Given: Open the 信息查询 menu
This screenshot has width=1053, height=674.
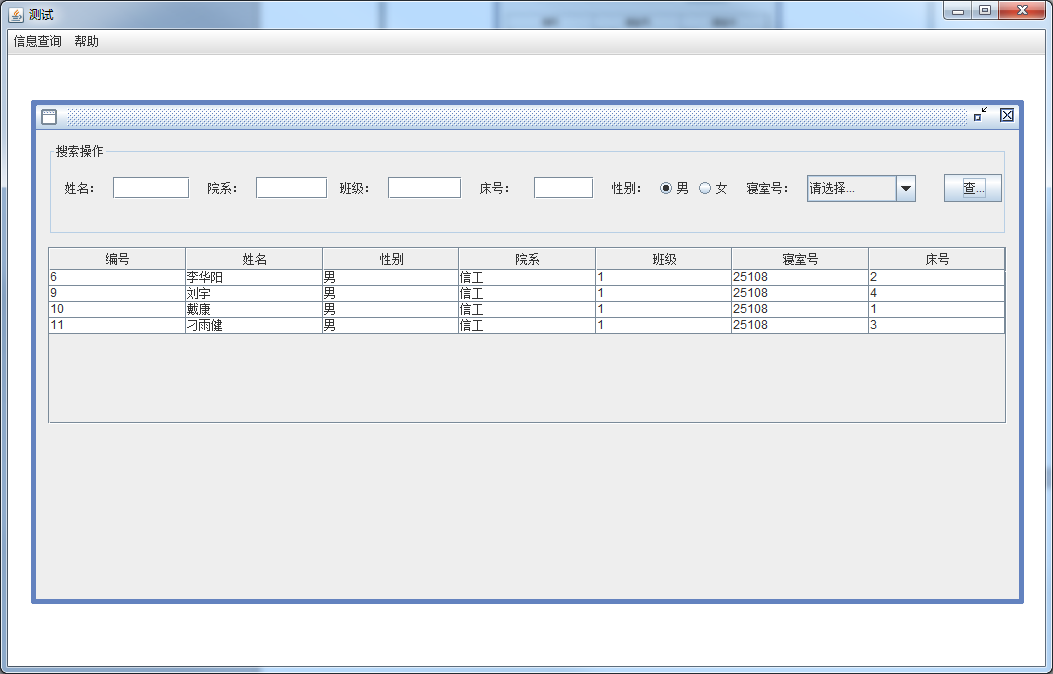Looking at the screenshot, I should pos(38,42).
